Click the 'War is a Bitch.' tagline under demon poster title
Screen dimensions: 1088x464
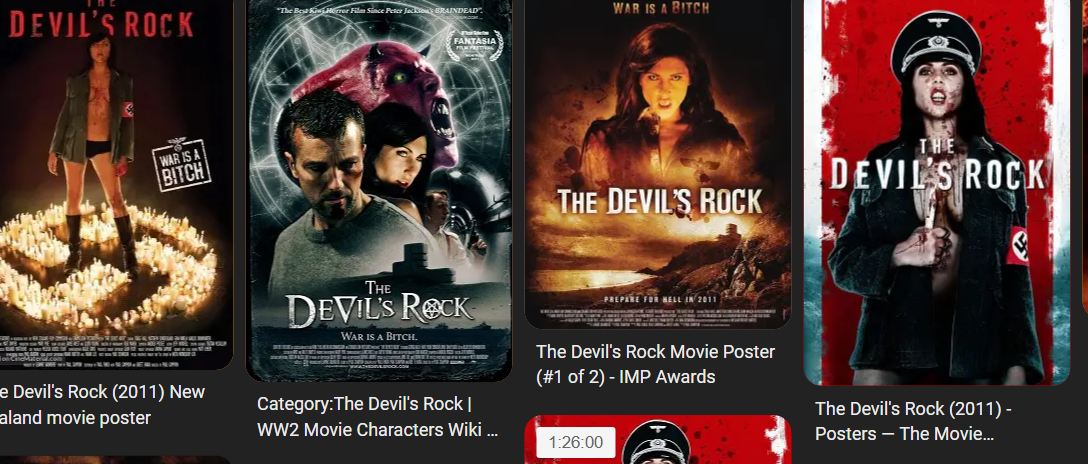pyautogui.click(x=379, y=336)
